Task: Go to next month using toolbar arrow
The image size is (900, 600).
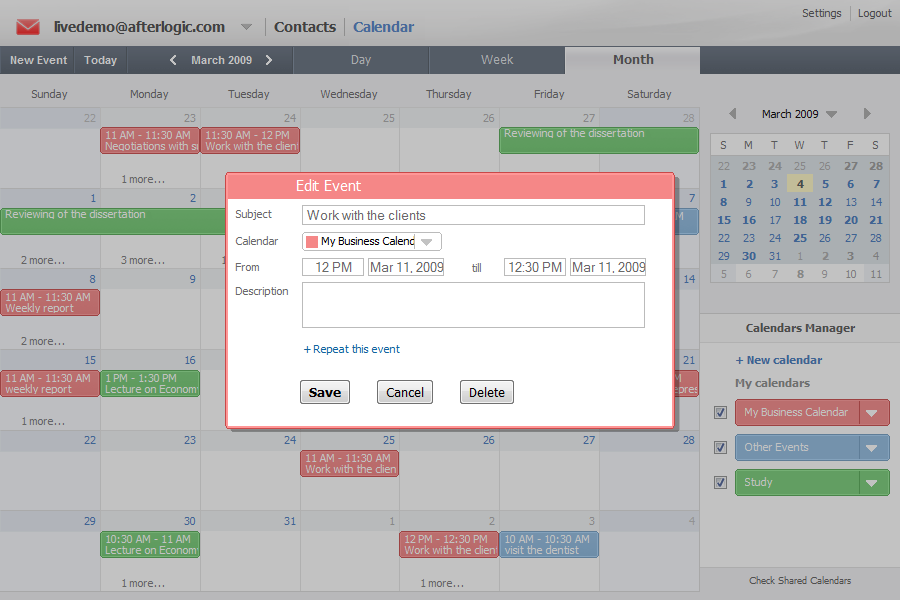Action: (269, 60)
